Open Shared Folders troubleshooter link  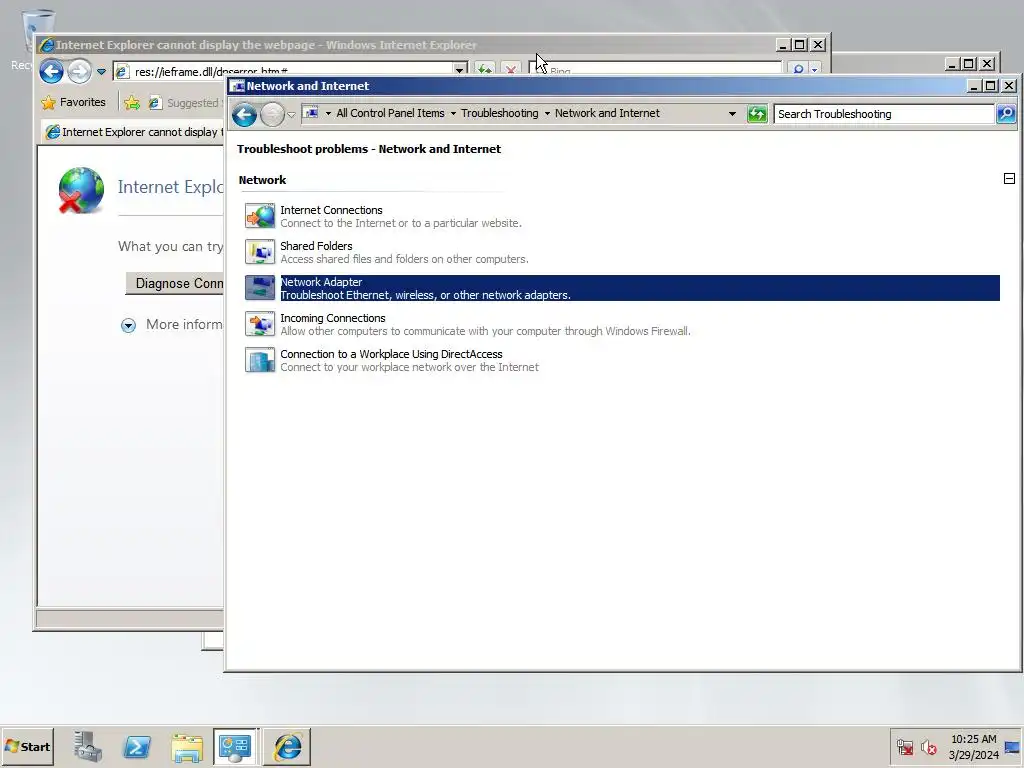point(316,246)
